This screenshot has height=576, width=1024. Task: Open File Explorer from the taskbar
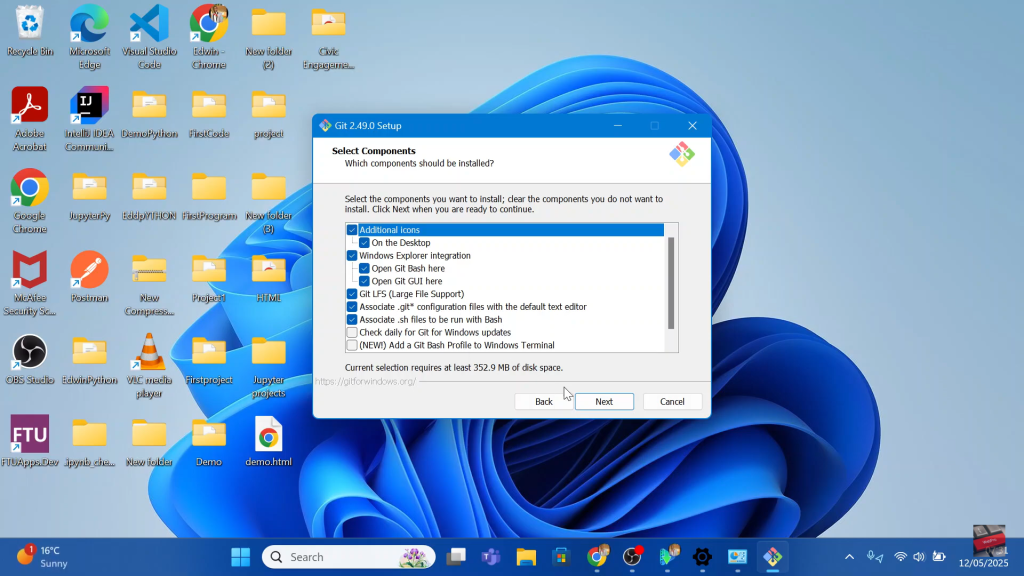point(526,557)
